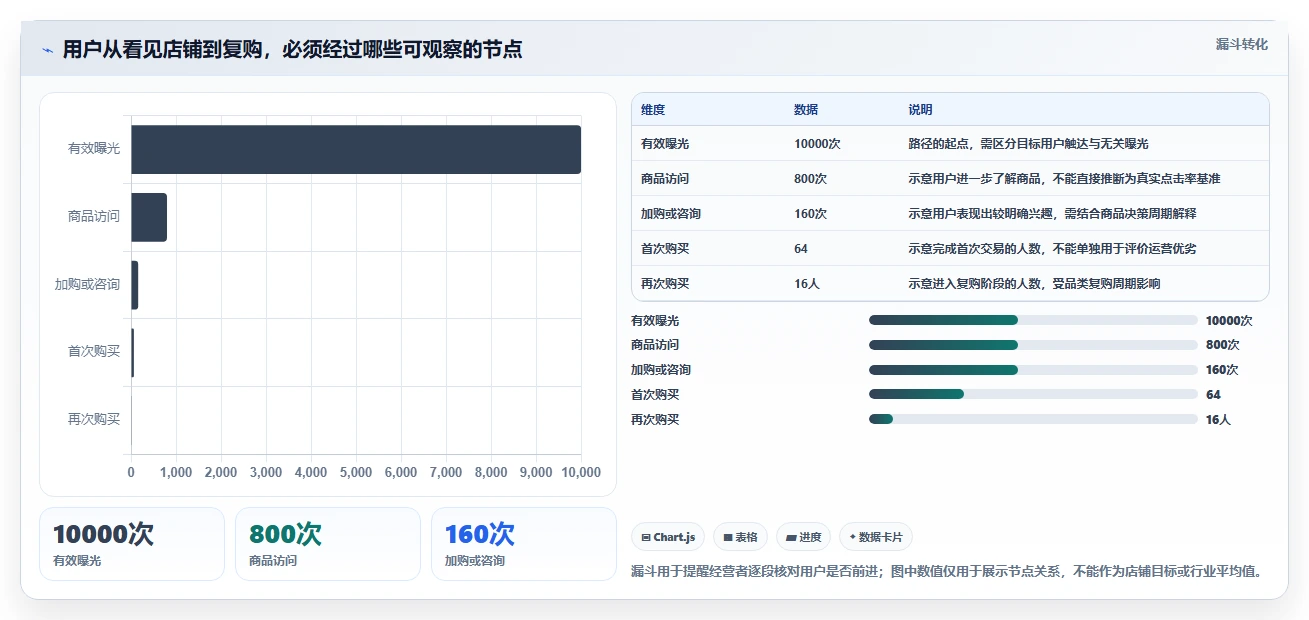Image resolution: width=1309 pixels, height=620 pixels.
Task: Select the 进度 tag chip
Action: click(803, 537)
